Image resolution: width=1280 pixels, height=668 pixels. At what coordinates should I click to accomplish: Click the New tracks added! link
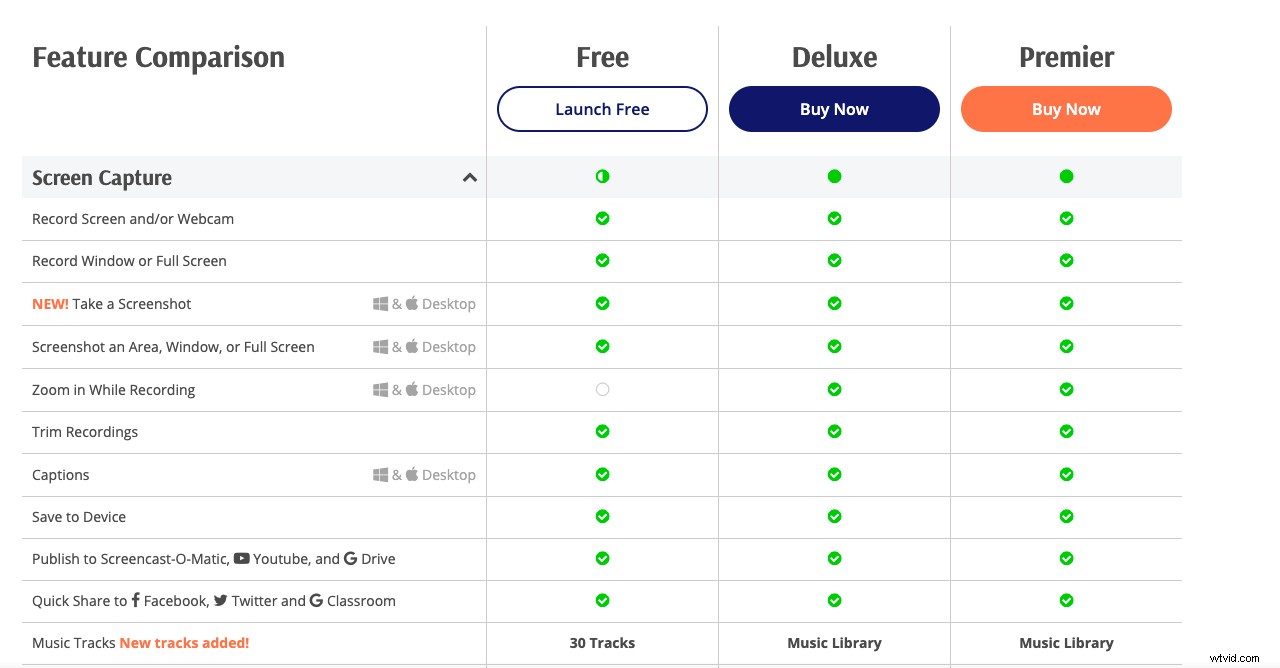tap(184, 643)
